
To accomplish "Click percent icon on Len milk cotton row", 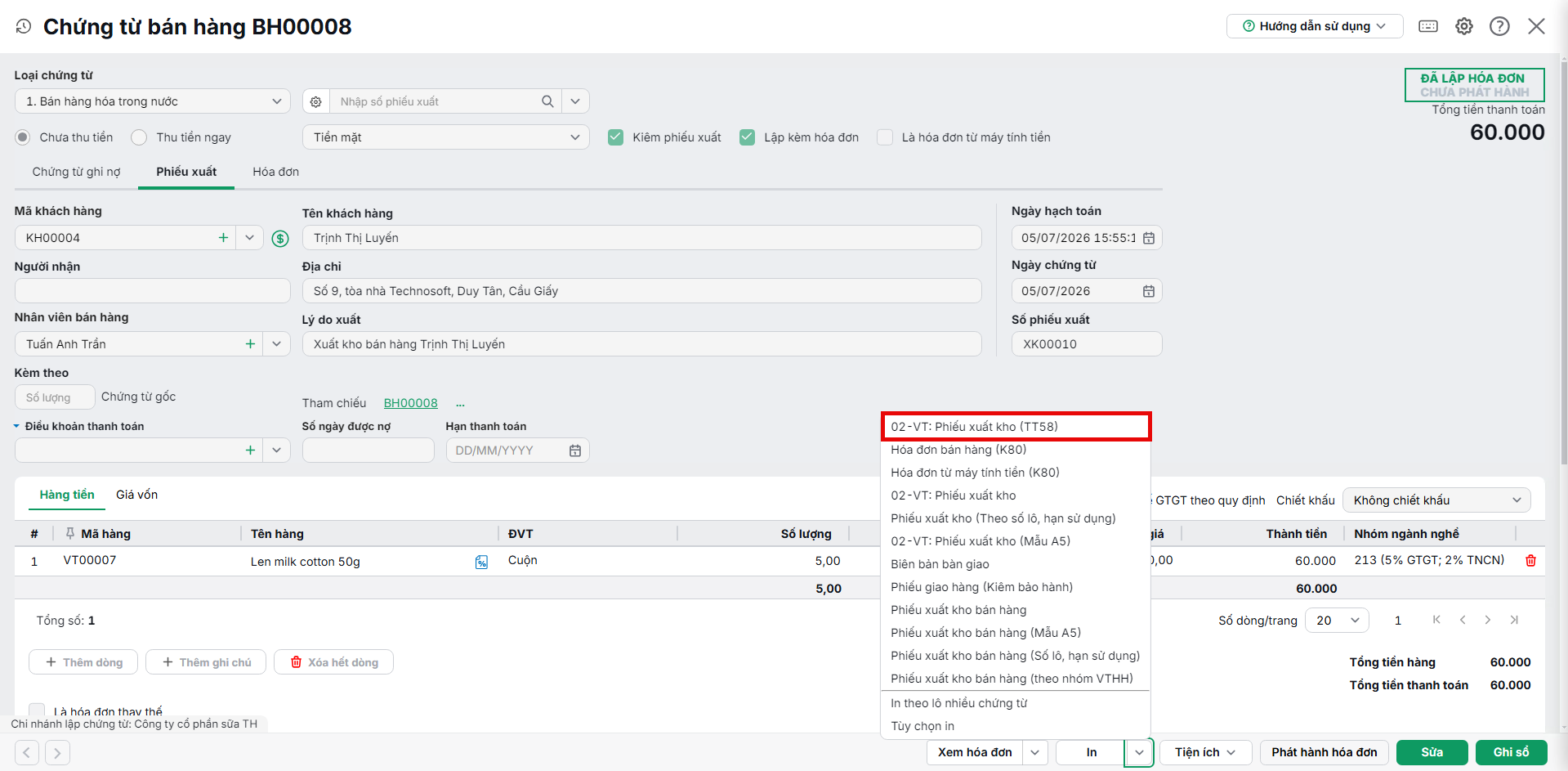I will click(481, 562).
